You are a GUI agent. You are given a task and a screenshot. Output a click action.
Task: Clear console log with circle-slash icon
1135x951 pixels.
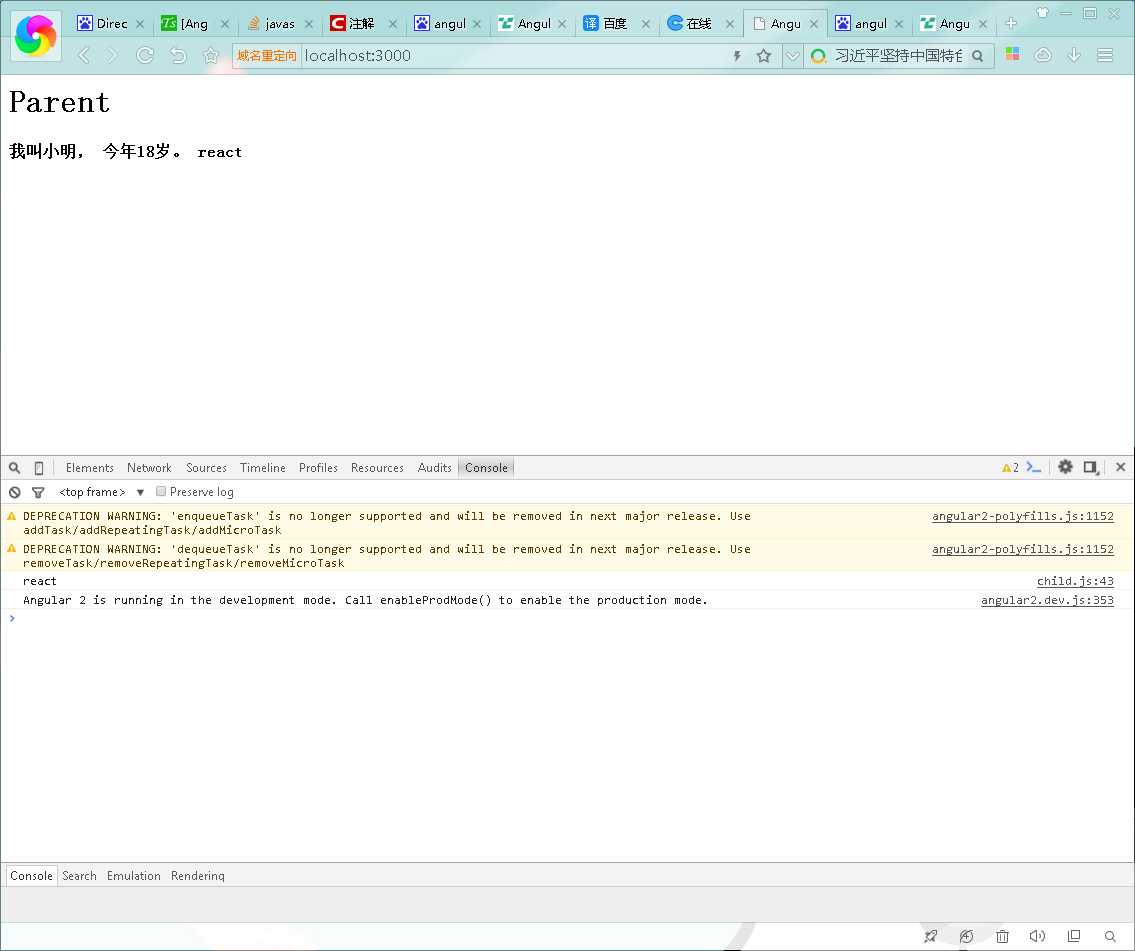click(14, 492)
